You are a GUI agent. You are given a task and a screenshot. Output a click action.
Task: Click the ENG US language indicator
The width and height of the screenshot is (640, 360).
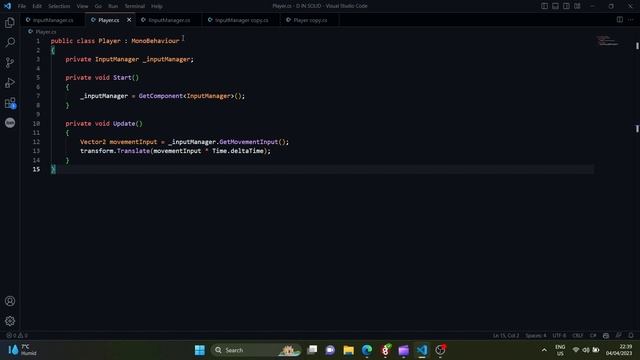tap(560, 350)
